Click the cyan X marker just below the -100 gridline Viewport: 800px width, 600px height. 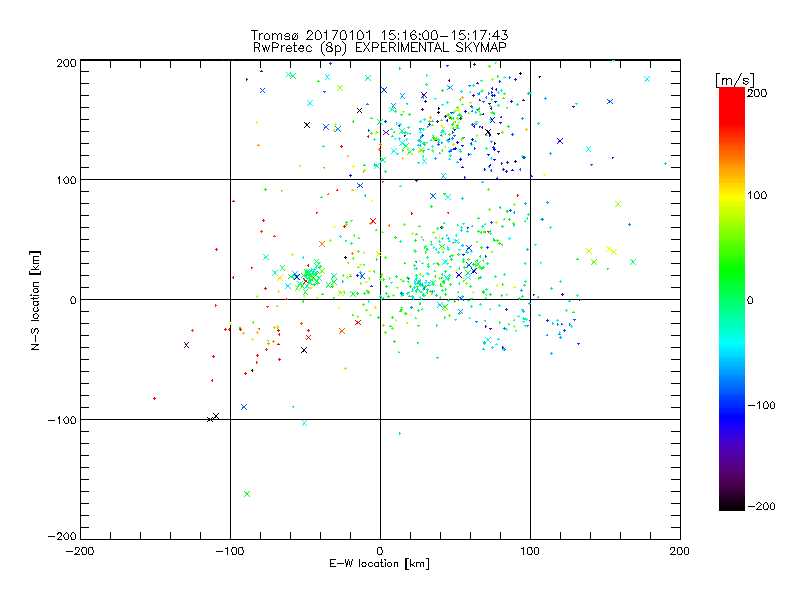click(305, 423)
